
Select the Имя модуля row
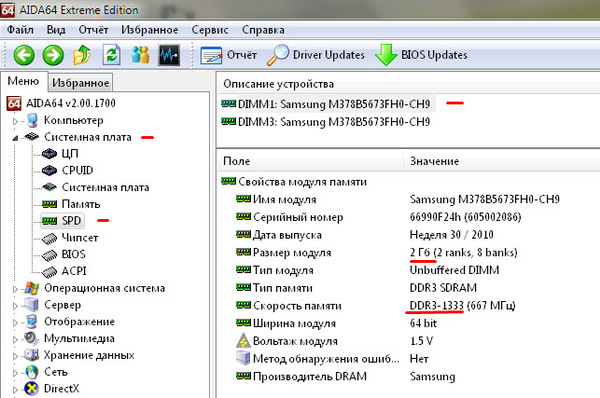coord(398,199)
